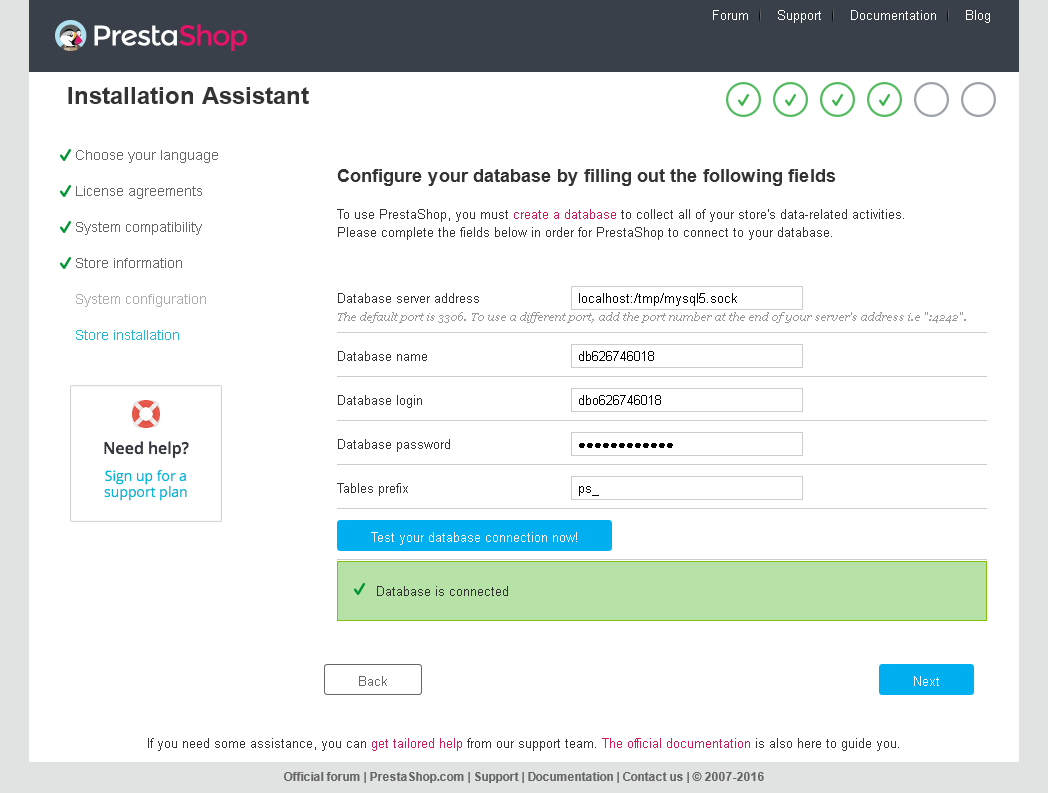Click the first completed step circle
The image size is (1048, 793).
tap(743, 100)
